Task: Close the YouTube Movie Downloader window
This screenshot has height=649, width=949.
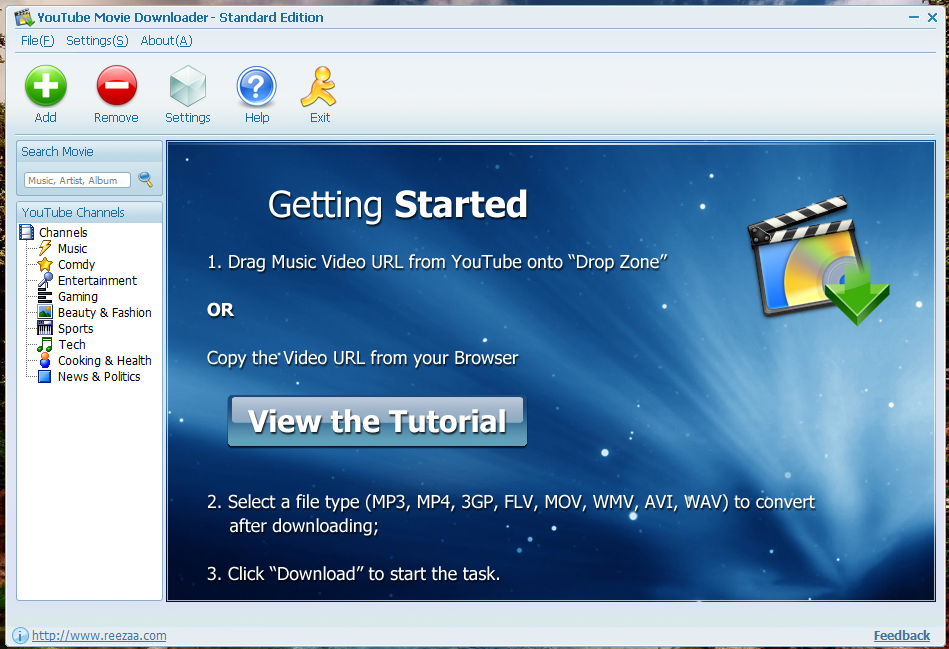Action: pyautogui.click(x=933, y=18)
